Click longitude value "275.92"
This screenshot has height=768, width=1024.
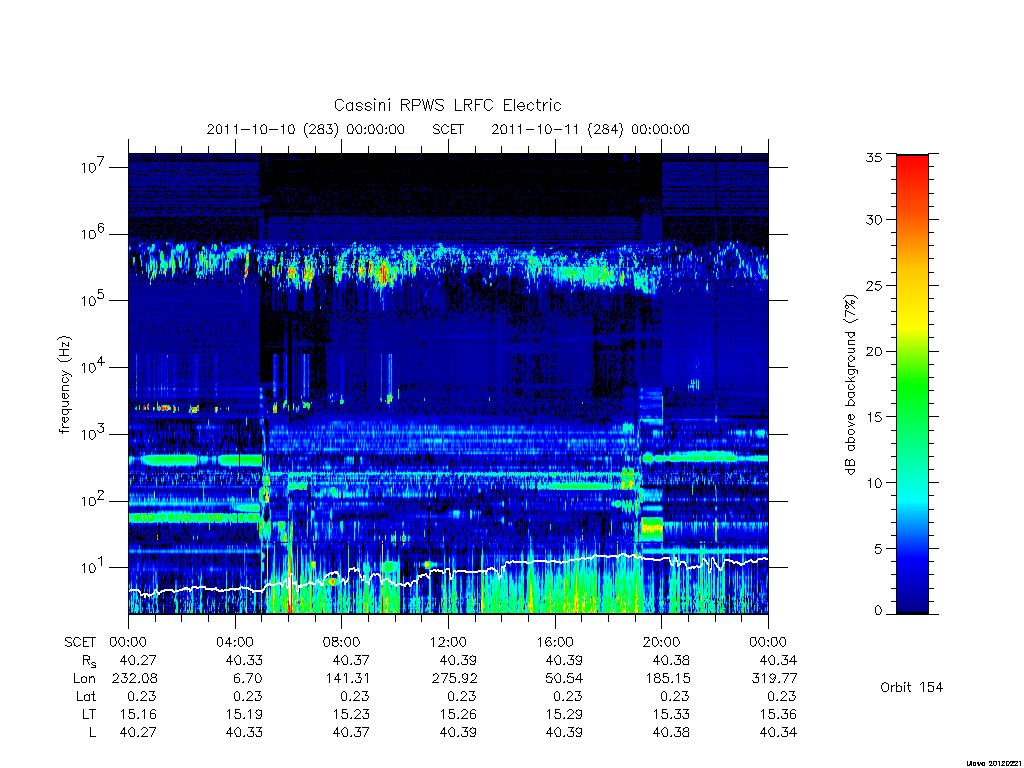454,679
